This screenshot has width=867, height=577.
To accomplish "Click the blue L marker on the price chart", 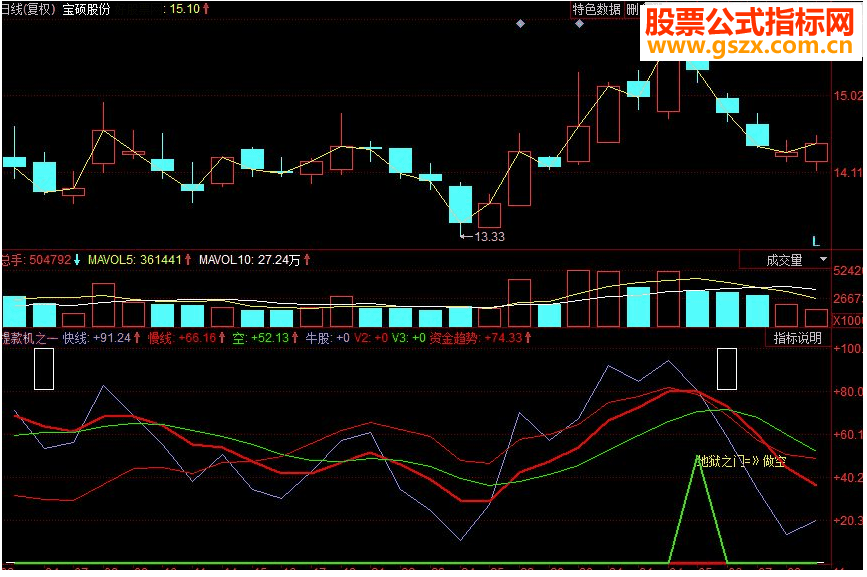I will 816,241.
